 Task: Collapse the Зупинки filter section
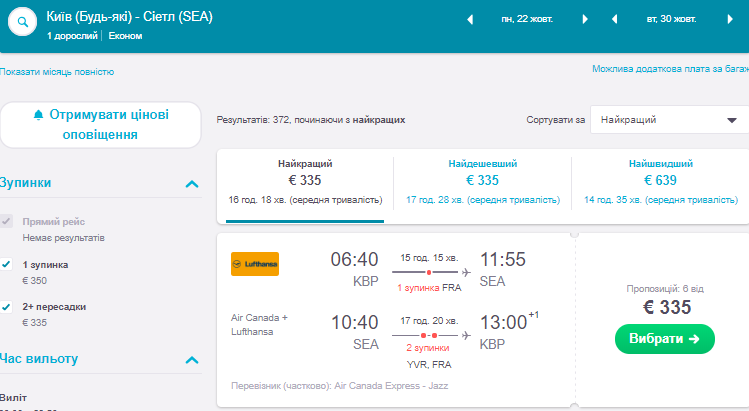click(192, 183)
